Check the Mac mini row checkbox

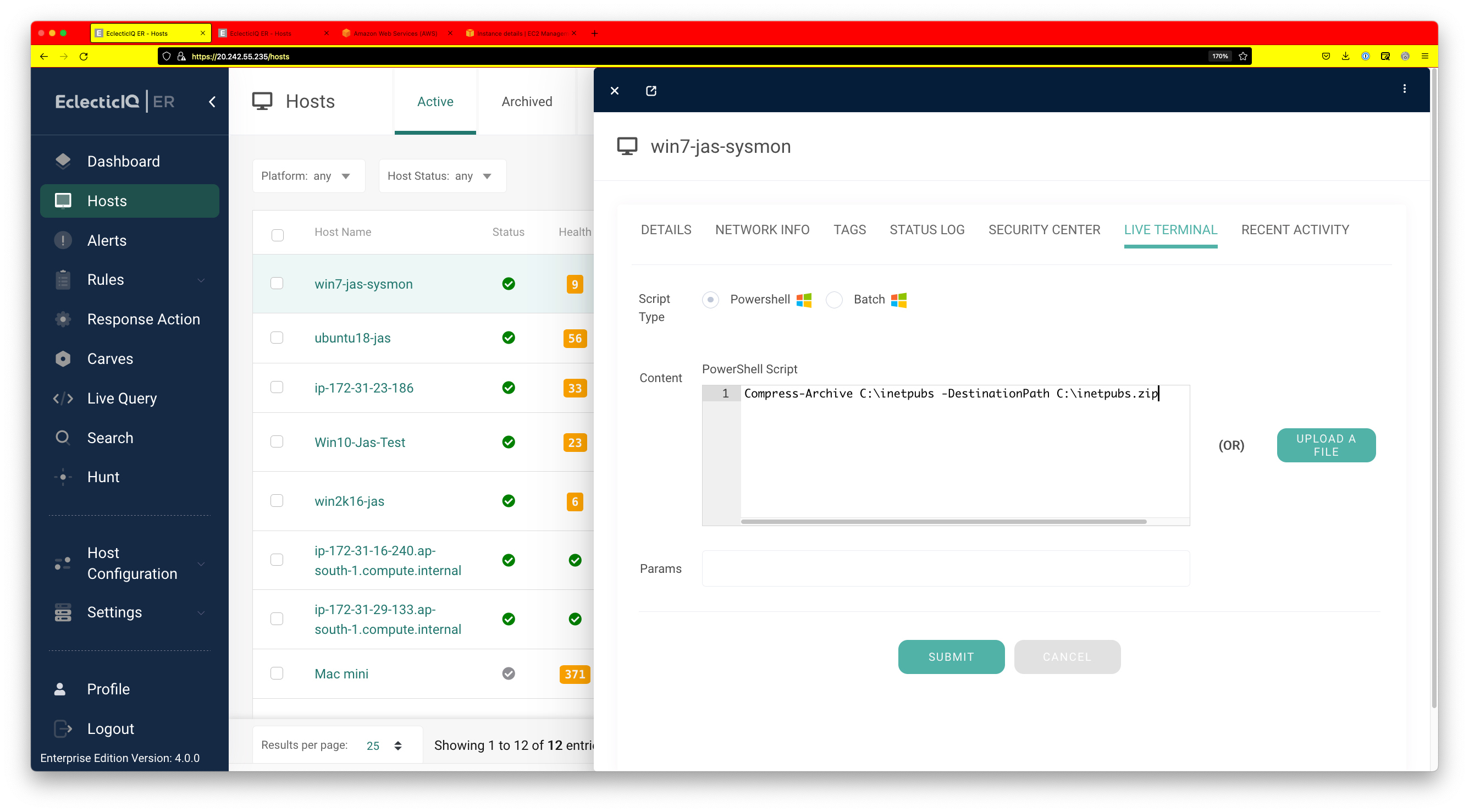coord(277,673)
